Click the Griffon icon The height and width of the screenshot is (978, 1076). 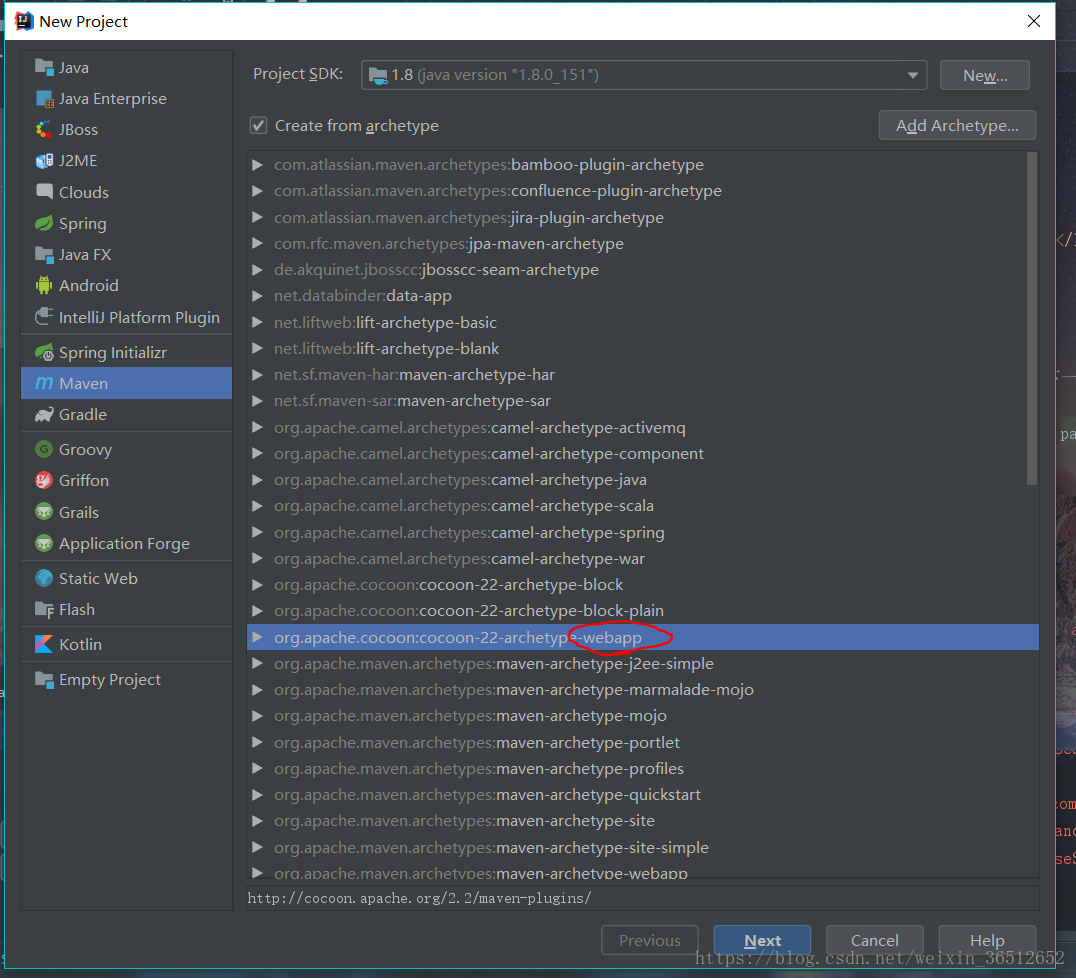(x=44, y=480)
